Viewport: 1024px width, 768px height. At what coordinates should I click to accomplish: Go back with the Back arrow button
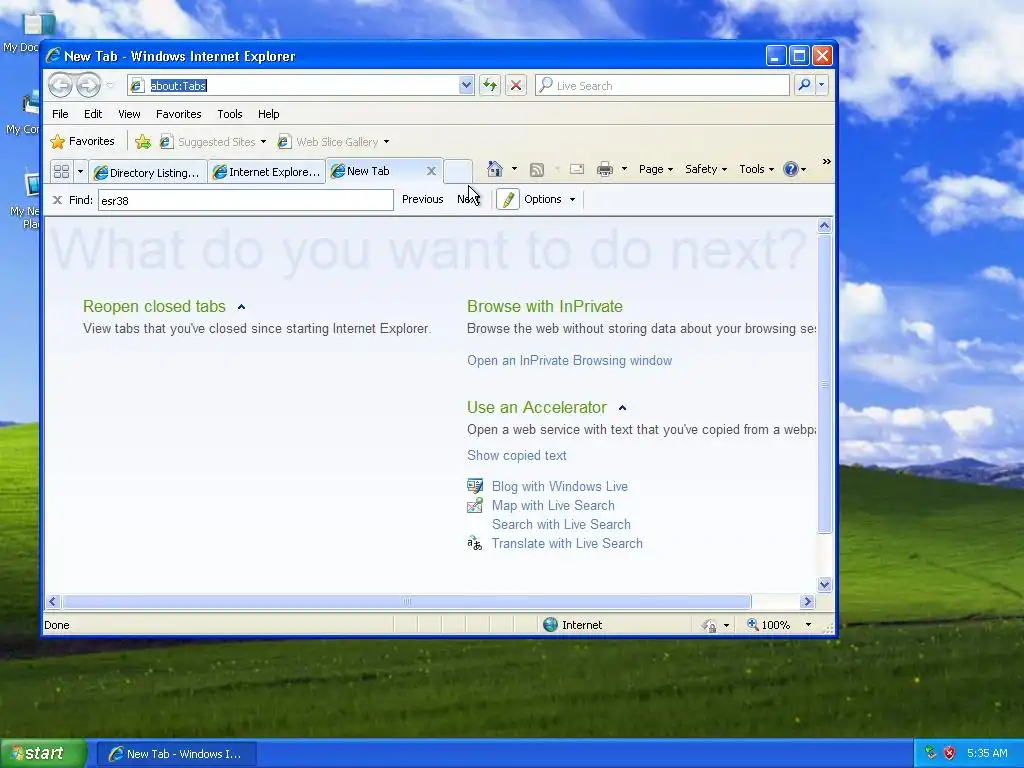pyautogui.click(x=61, y=85)
